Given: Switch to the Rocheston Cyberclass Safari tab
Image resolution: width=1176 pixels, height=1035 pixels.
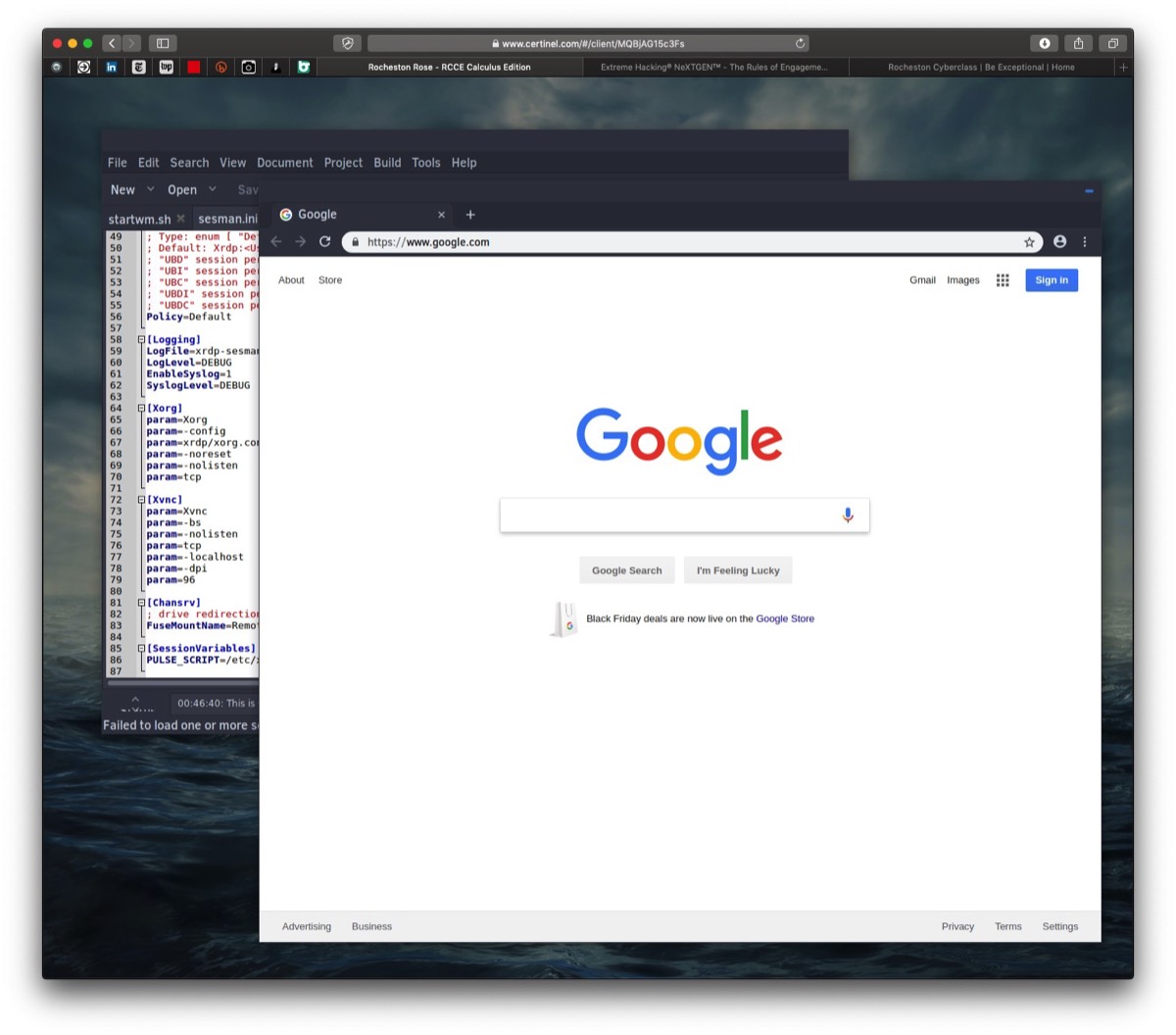Looking at the screenshot, I should (981, 68).
